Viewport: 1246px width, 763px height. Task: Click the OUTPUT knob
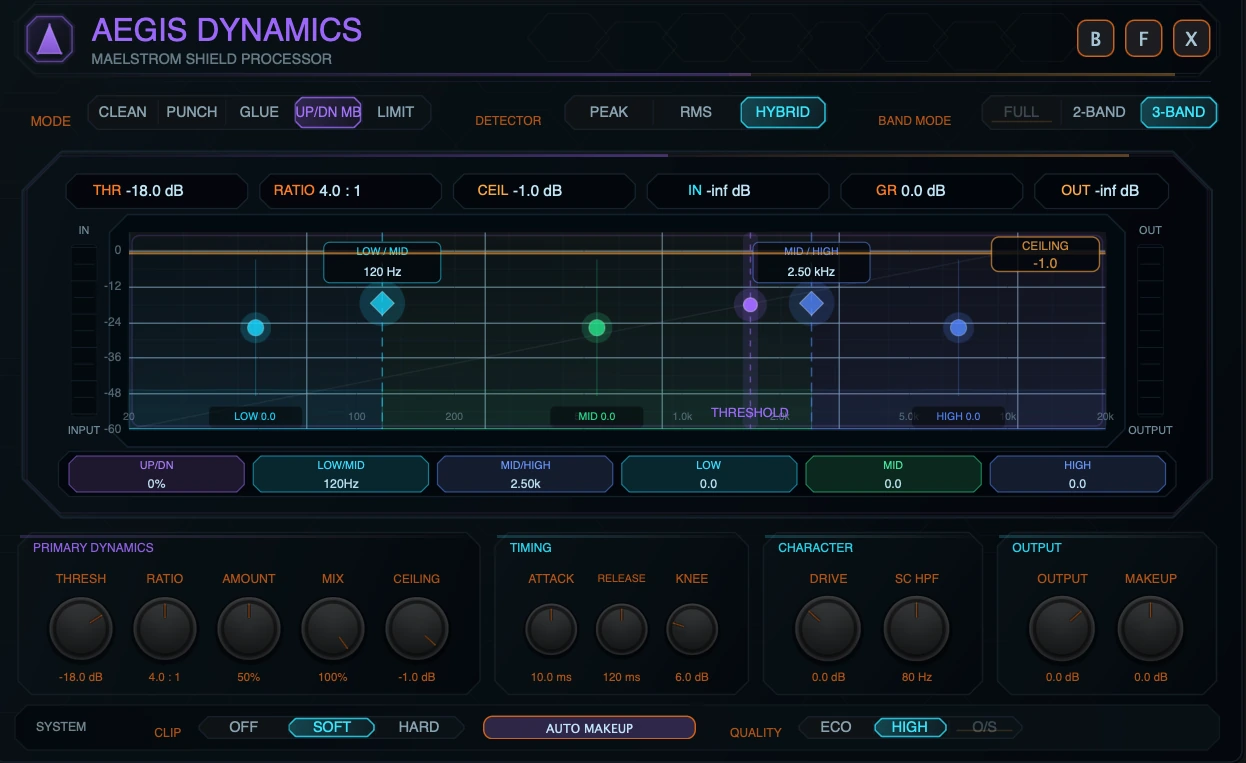click(1063, 629)
